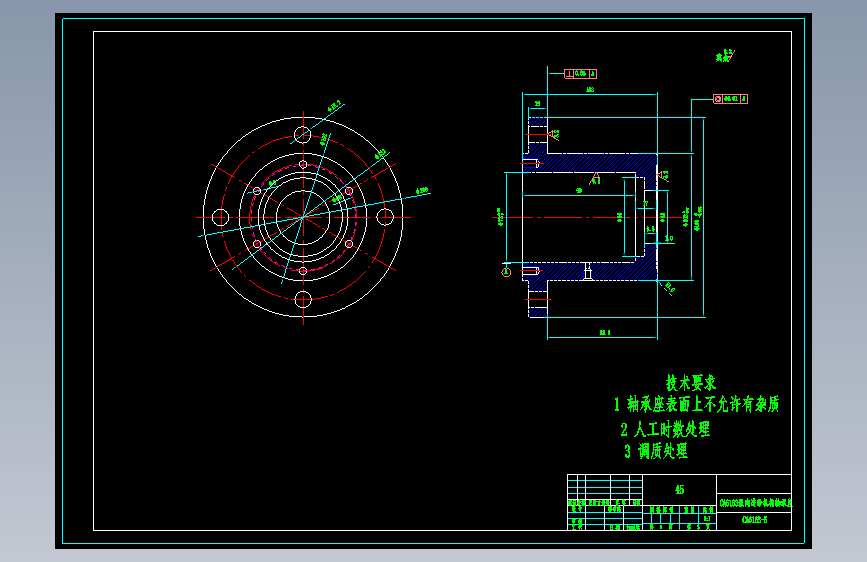Pick the material value 45 in title block
The width and height of the screenshot is (867, 562).
680,490
